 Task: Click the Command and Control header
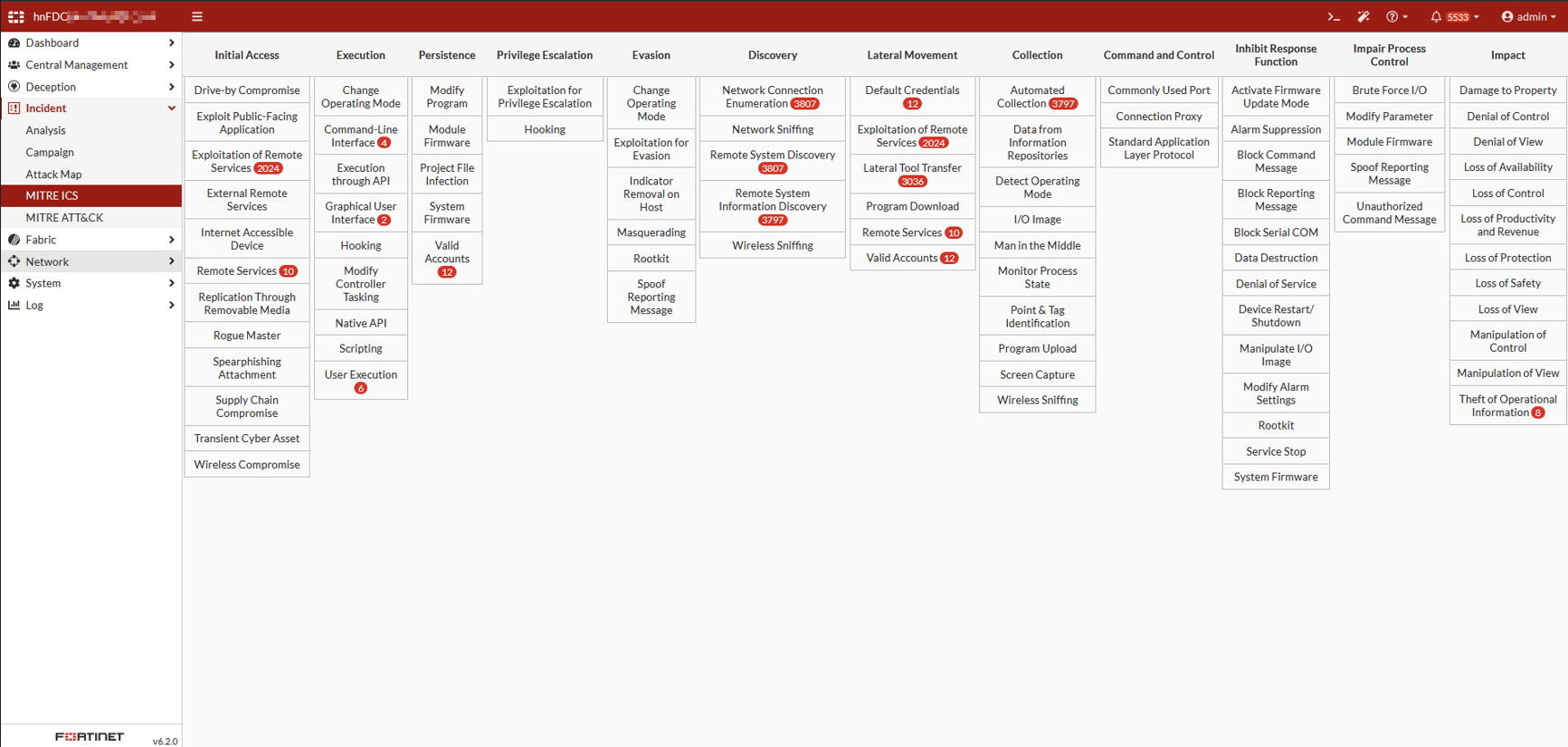click(1159, 55)
